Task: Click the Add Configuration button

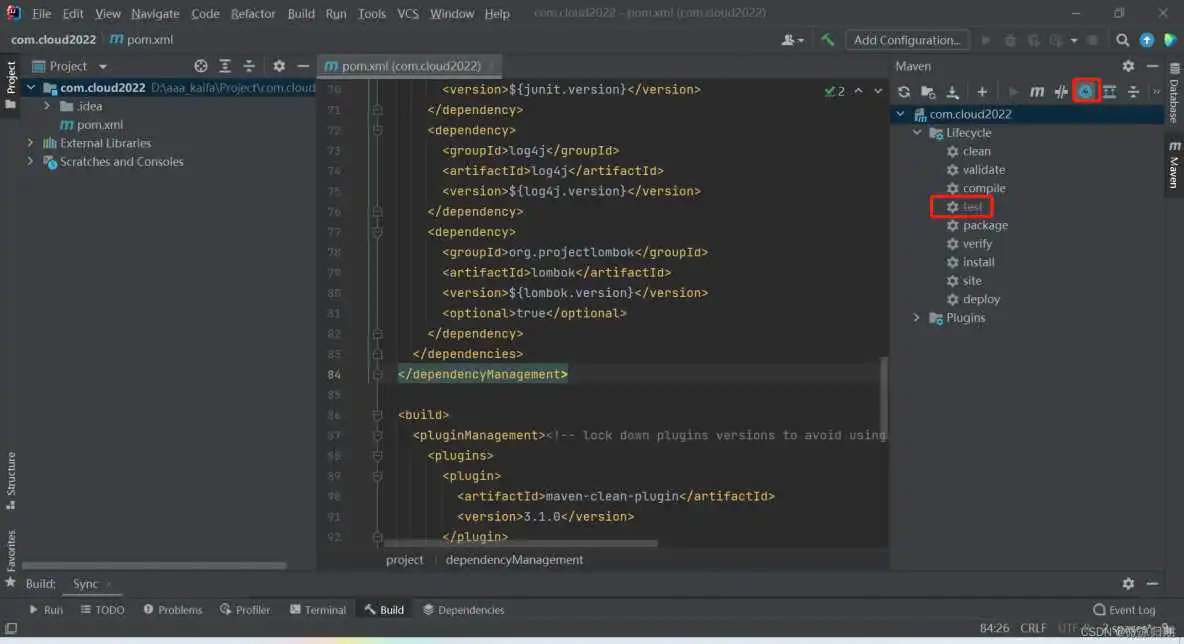Action: pos(907,40)
